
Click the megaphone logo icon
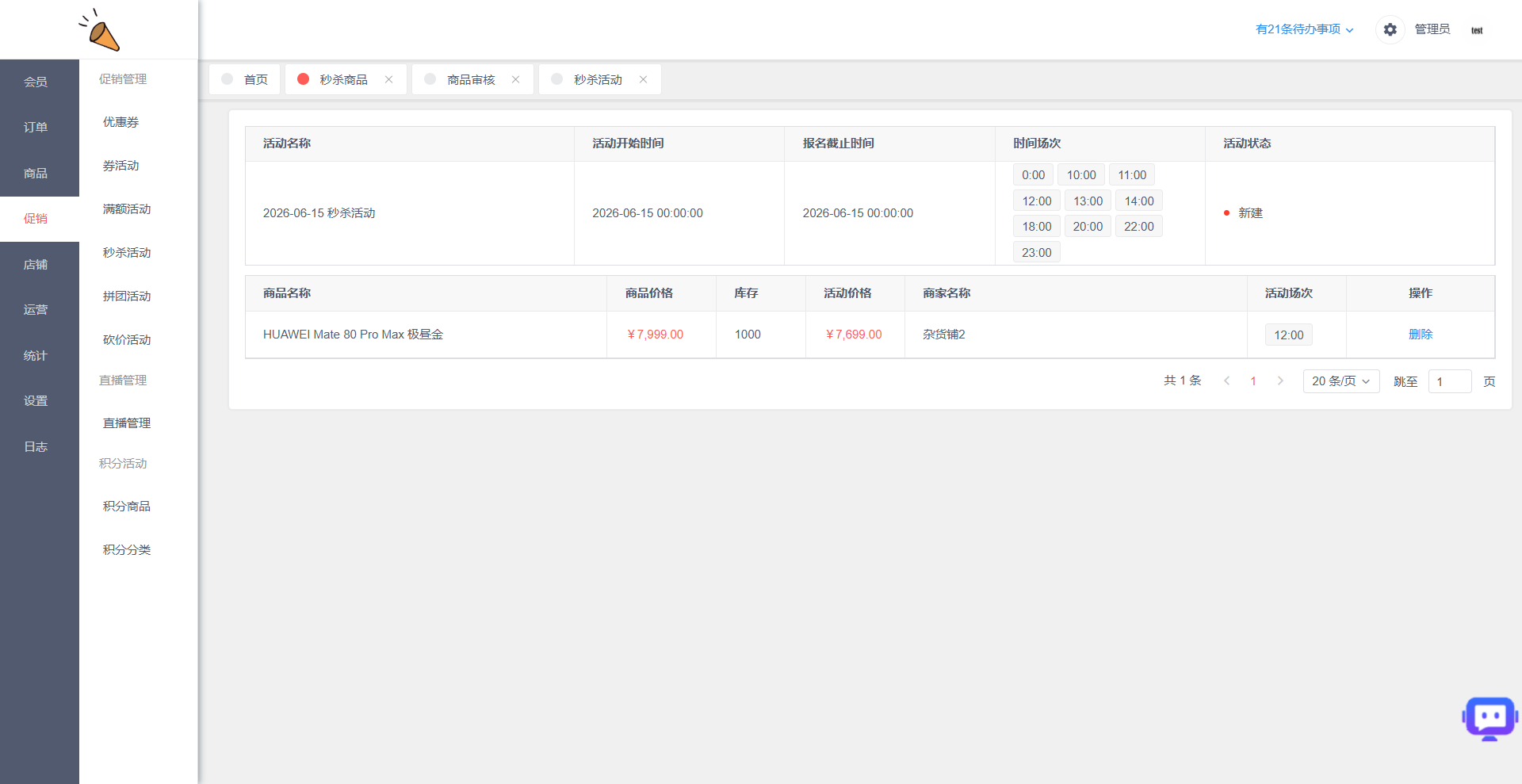point(99,30)
